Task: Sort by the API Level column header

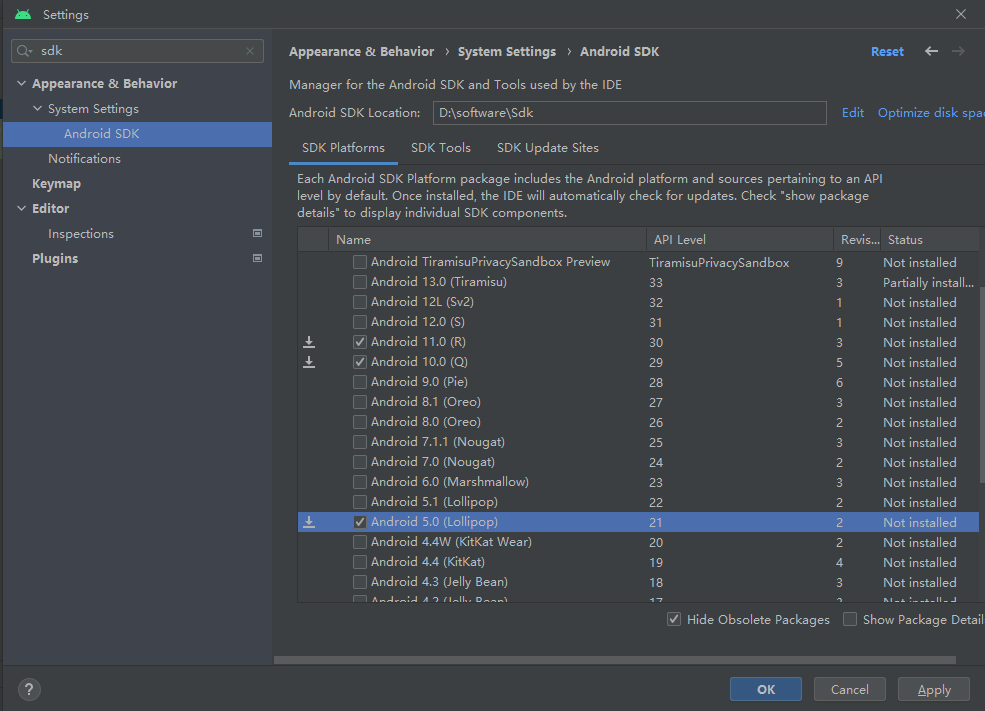Action: (740, 239)
